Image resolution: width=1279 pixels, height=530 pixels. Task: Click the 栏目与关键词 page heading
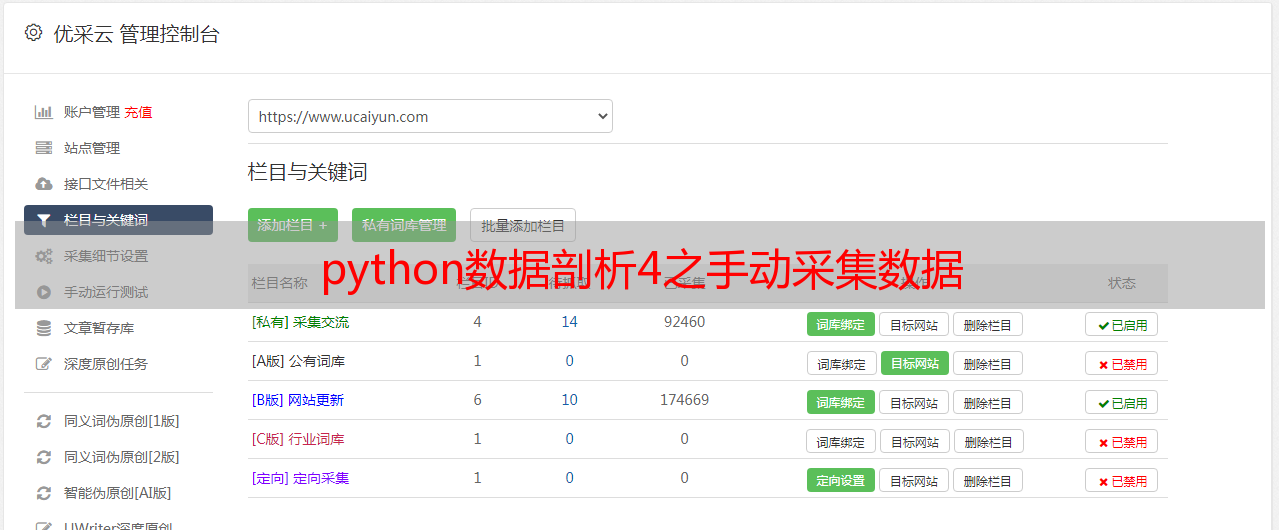click(307, 172)
